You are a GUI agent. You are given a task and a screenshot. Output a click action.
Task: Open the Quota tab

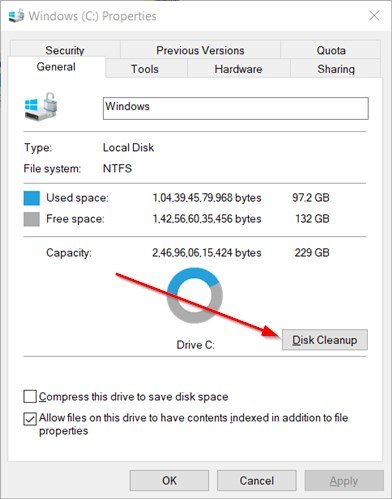(x=331, y=50)
